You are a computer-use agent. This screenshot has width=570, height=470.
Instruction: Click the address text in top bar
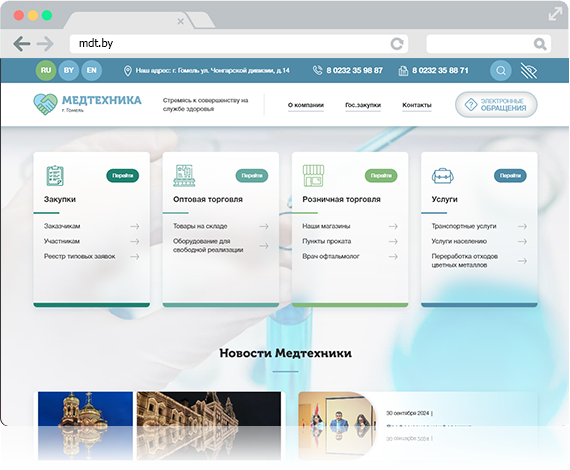[213, 71]
